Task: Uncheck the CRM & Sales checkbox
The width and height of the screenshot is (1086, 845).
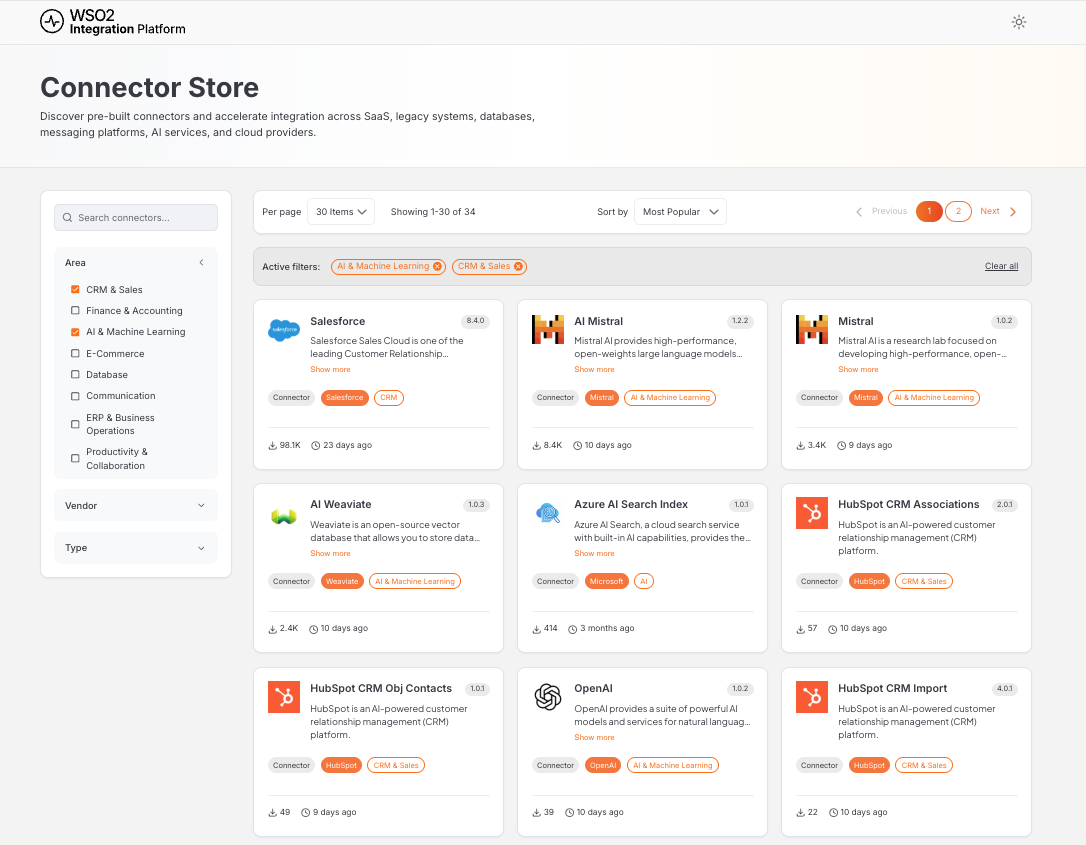Action: pyautogui.click(x=75, y=290)
